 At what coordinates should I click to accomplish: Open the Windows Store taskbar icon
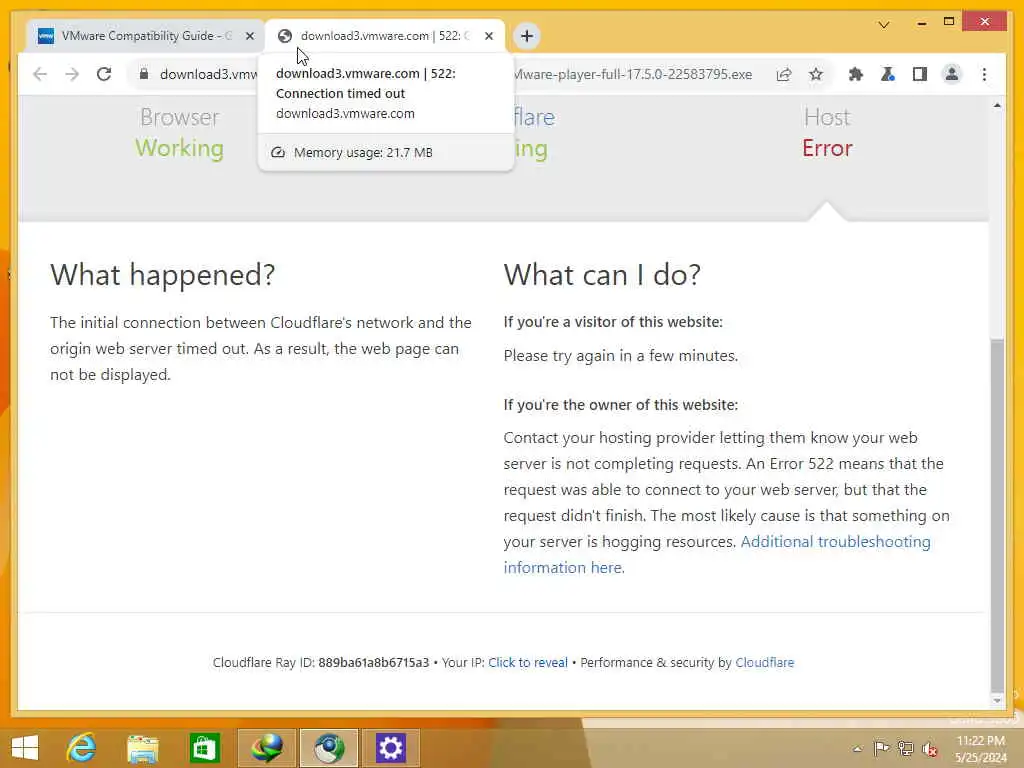204,748
